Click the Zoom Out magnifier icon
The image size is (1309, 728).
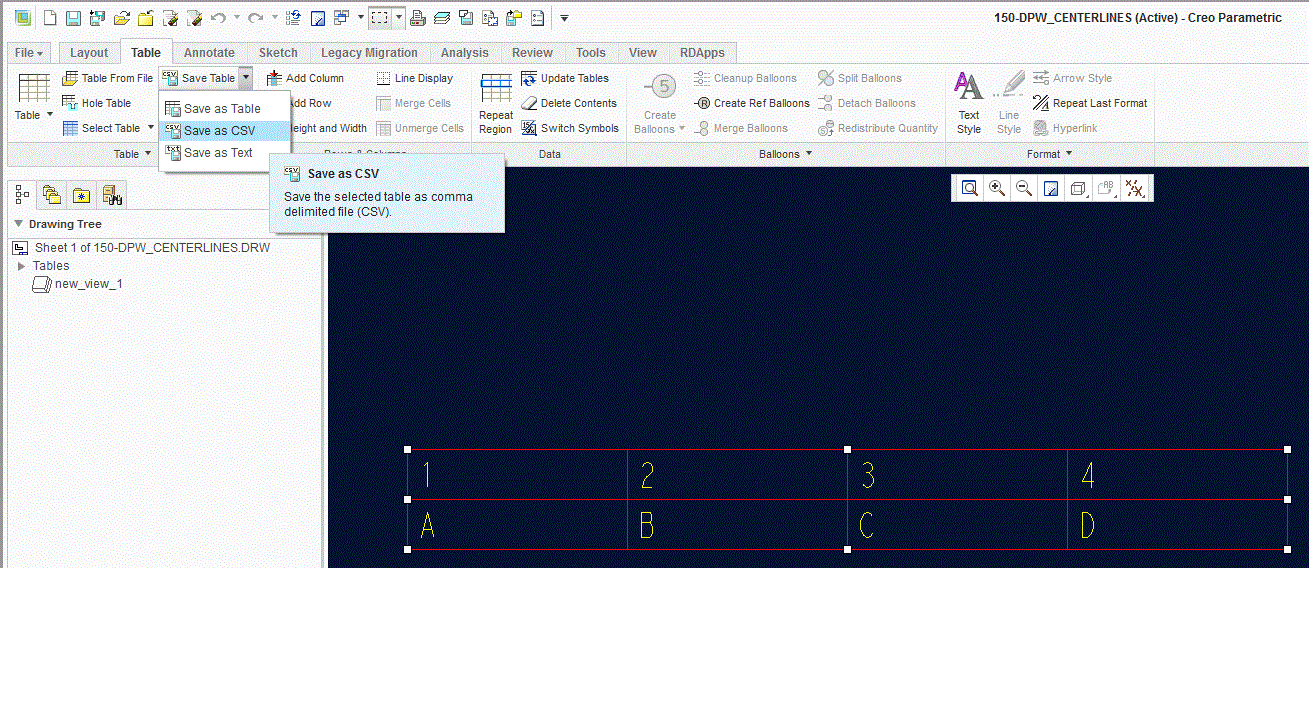pos(1024,188)
